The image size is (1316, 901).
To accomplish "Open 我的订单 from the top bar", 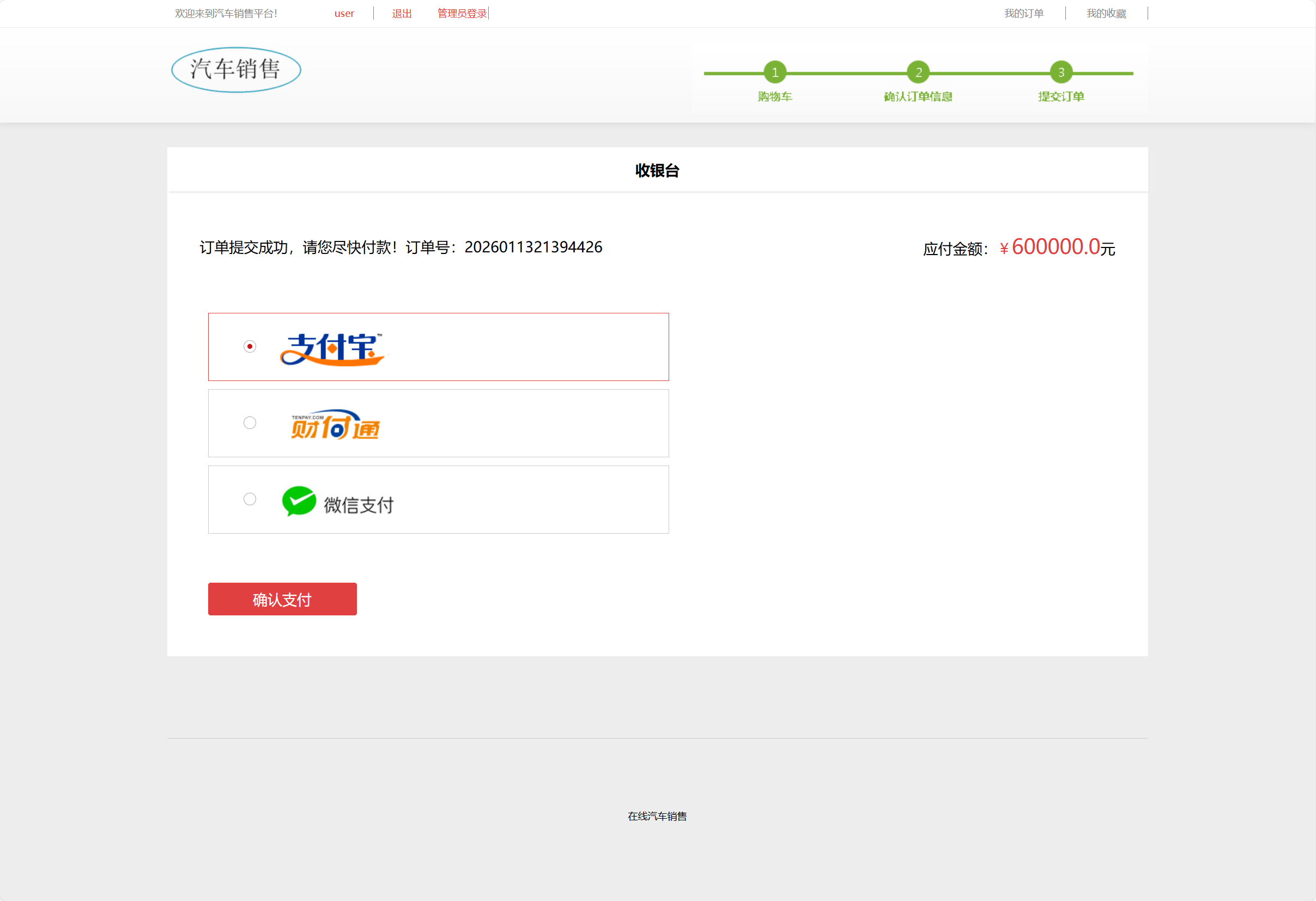I will click(x=1023, y=13).
